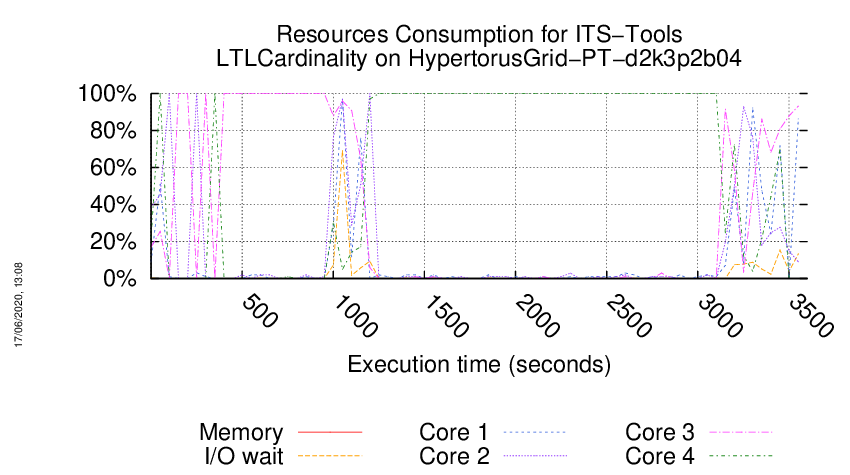The image size is (850, 475).
Task: Click the magenta Core 3 legend line sample
Action: [740, 432]
